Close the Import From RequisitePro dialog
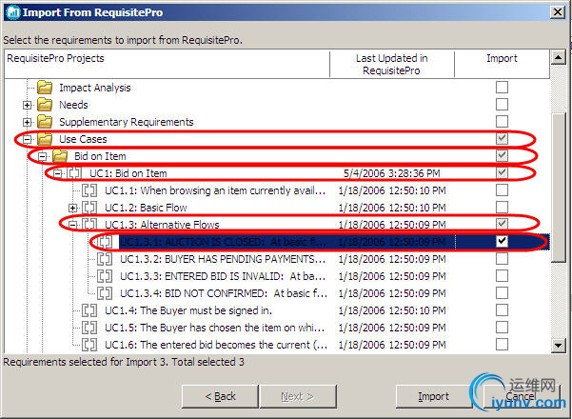572x419 pixels. point(558,12)
